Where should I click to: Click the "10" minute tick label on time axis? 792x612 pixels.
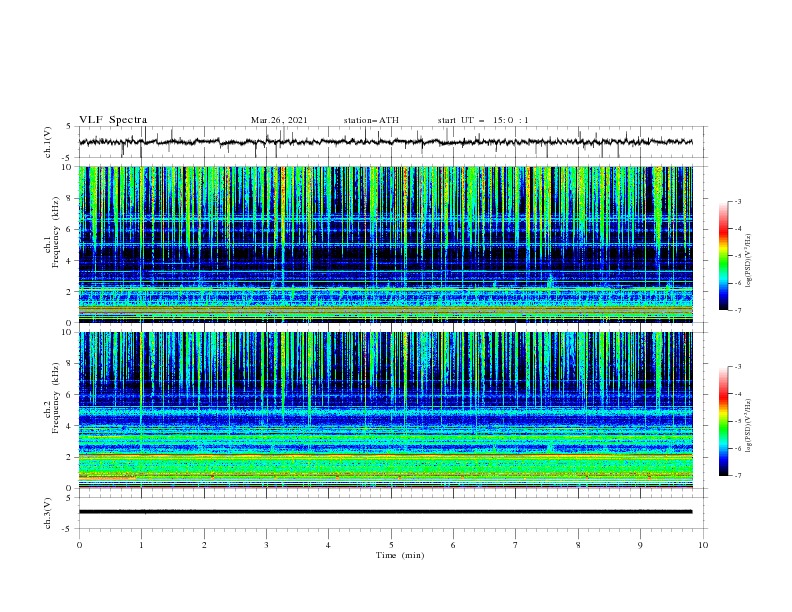(703, 545)
